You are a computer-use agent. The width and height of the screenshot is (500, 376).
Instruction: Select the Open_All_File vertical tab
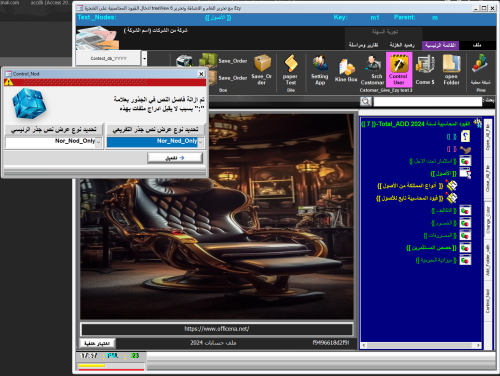[x=488, y=137]
